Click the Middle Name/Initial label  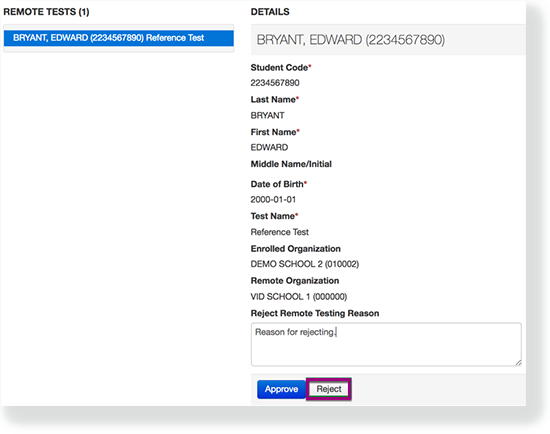(x=291, y=164)
